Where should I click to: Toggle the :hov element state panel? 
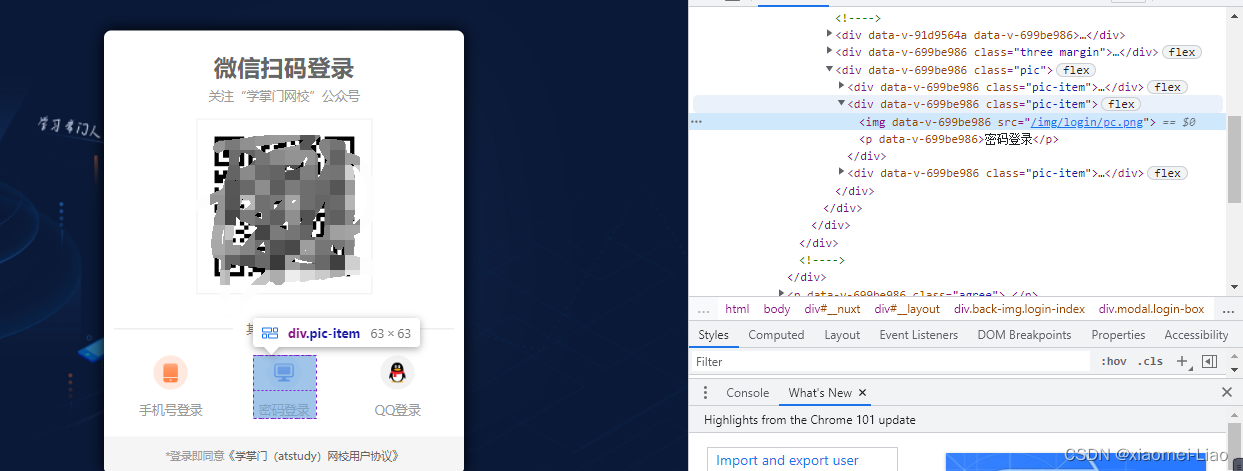point(1113,362)
